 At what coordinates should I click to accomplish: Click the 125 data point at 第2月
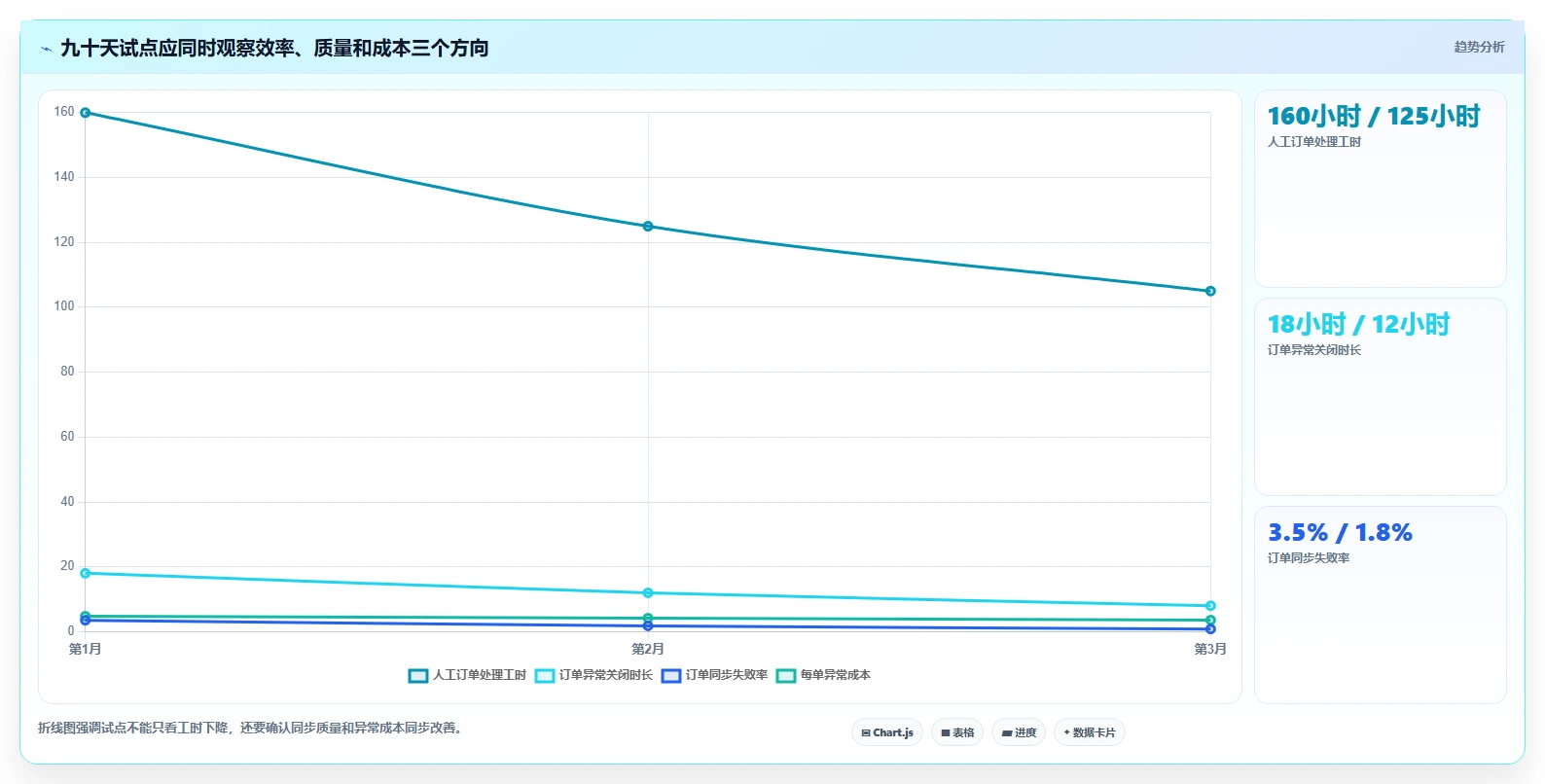648,227
